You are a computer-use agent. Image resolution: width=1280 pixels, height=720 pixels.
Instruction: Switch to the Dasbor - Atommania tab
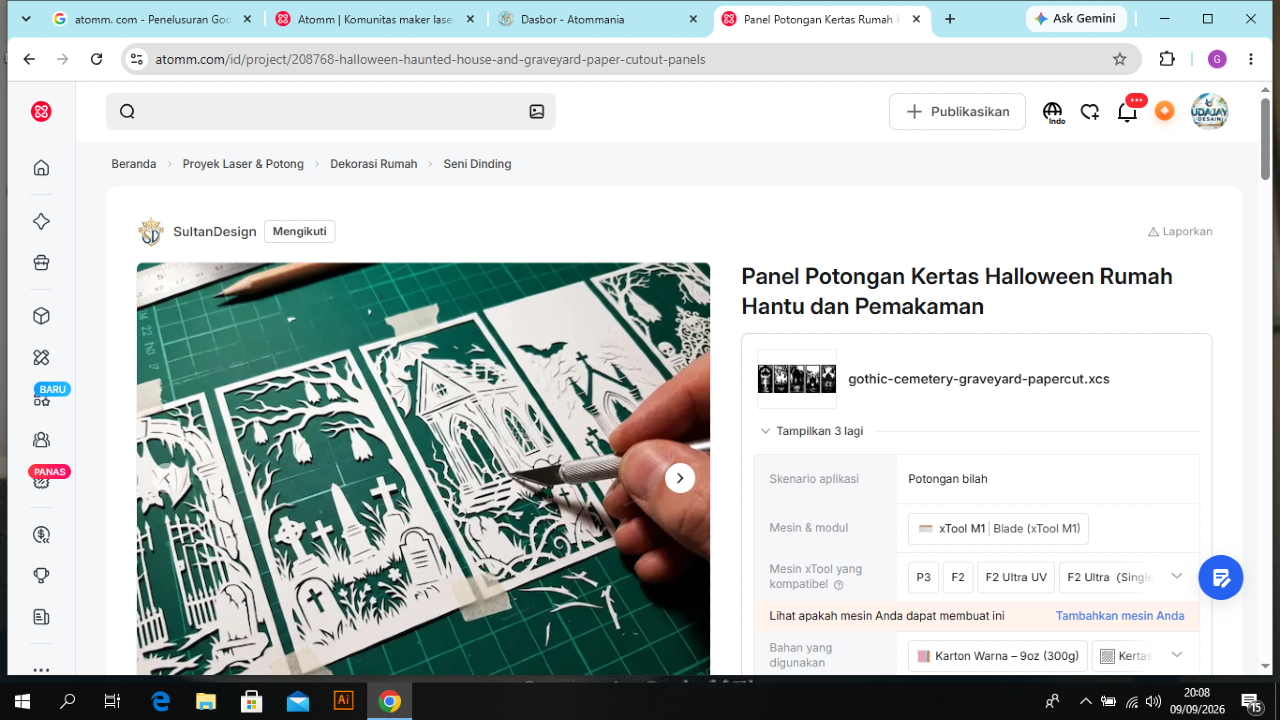point(600,19)
